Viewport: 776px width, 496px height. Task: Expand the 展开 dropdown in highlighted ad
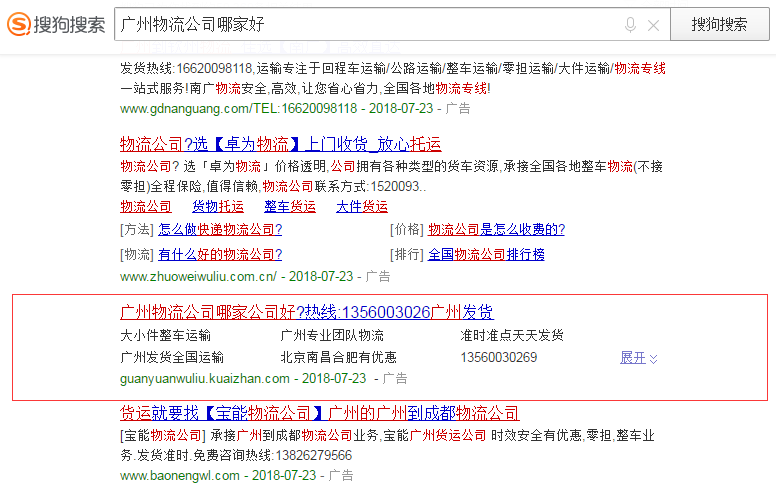[x=638, y=357]
